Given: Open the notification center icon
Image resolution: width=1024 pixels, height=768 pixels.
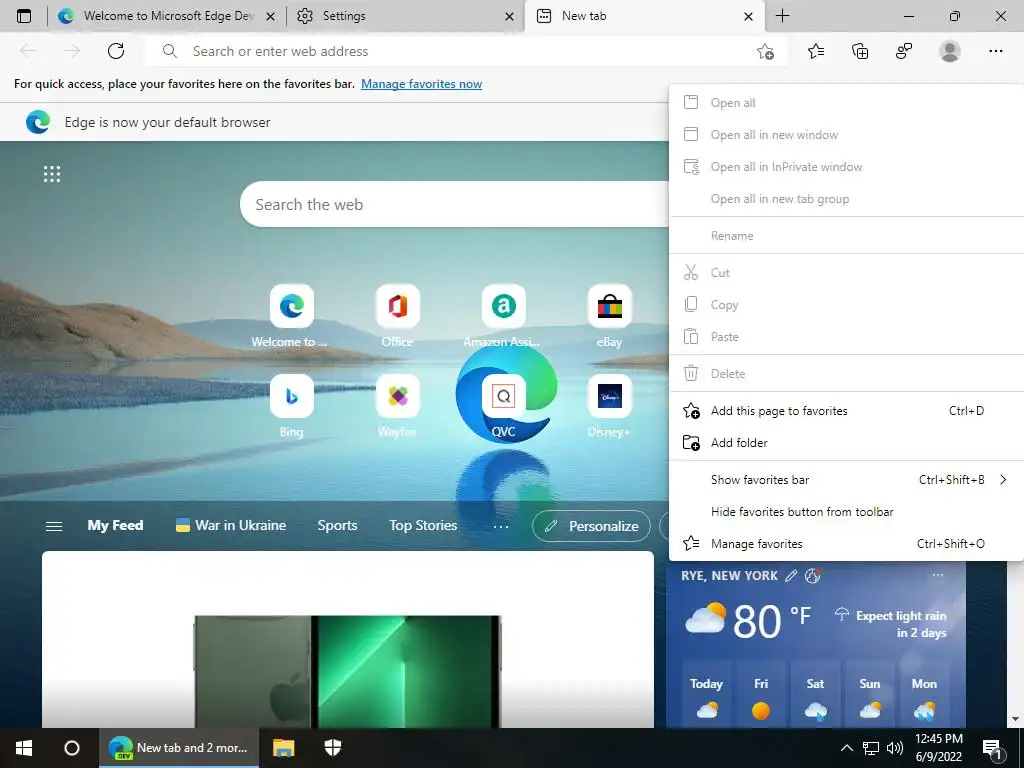Looking at the screenshot, I should click(991, 748).
